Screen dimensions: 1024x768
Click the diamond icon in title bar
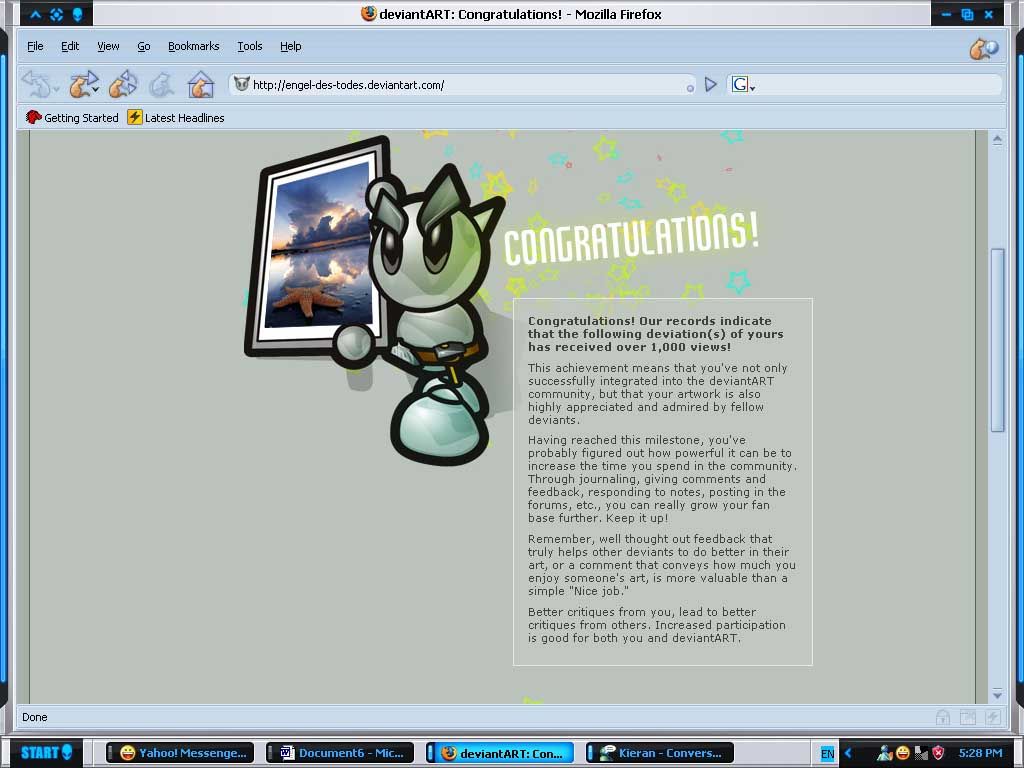coord(57,14)
